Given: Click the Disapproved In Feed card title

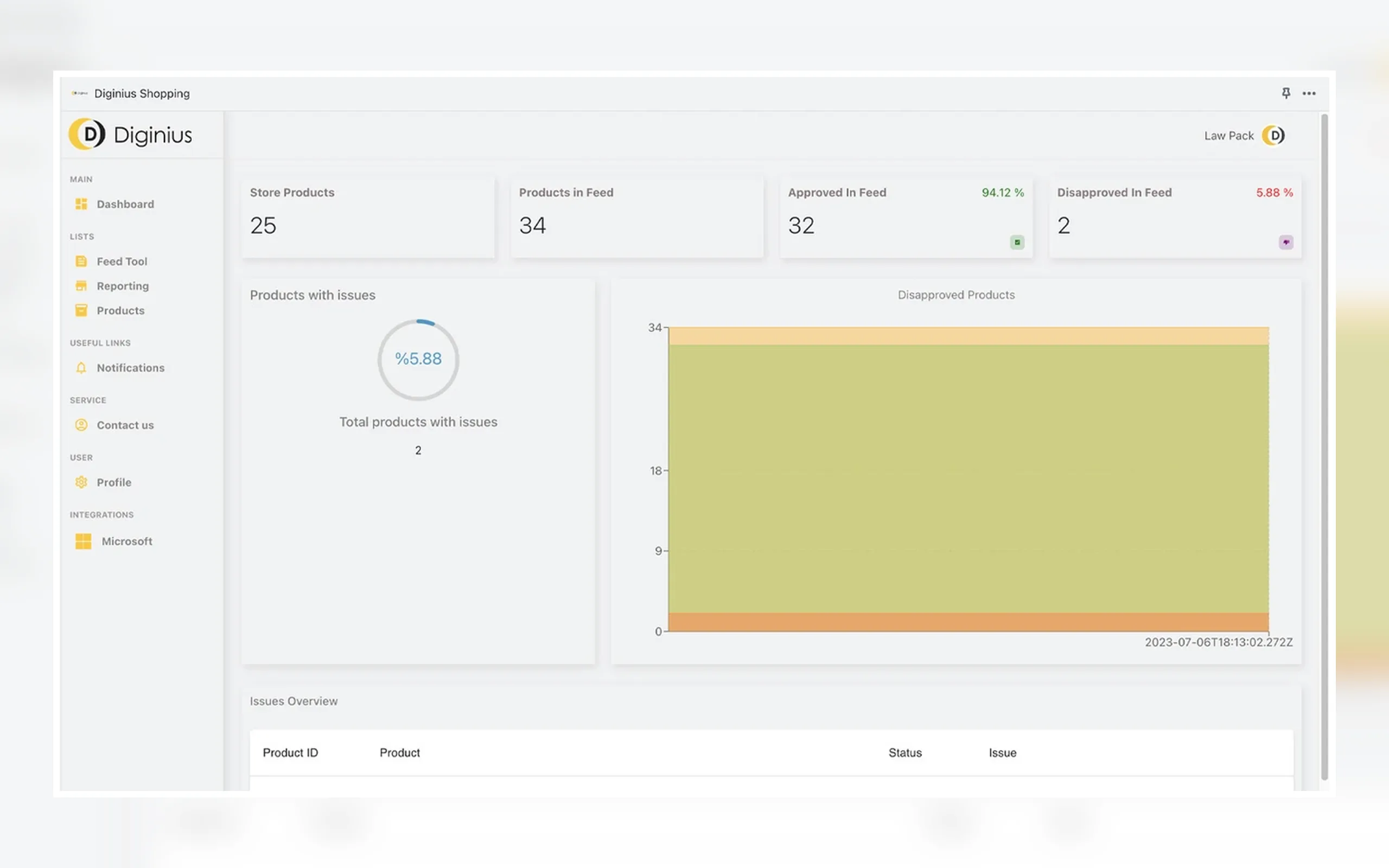Looking at the screenshot, I should click(1114, 193).
